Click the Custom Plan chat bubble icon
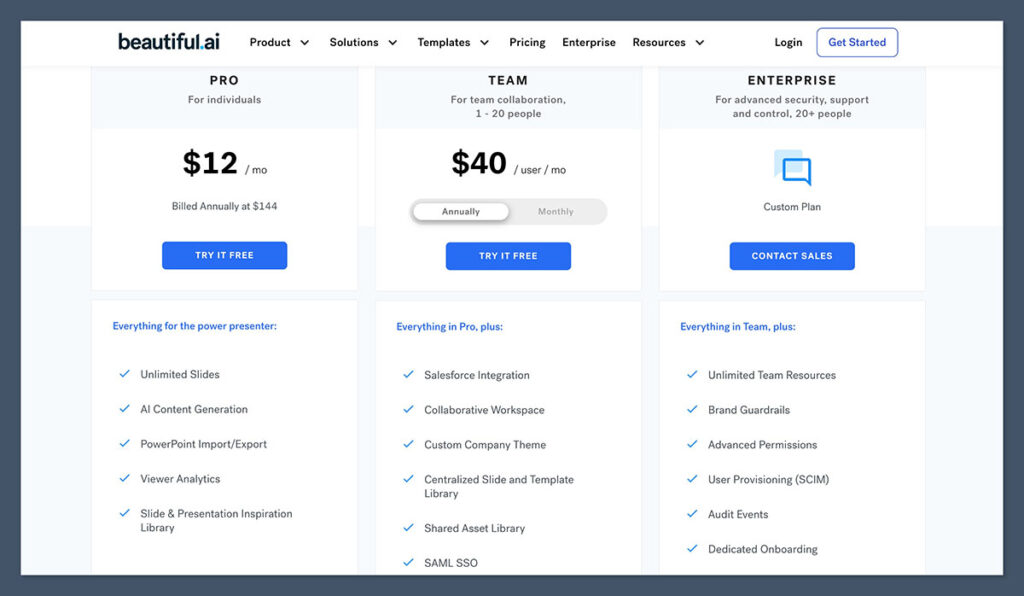1024x596 pixels. point(792,168)
